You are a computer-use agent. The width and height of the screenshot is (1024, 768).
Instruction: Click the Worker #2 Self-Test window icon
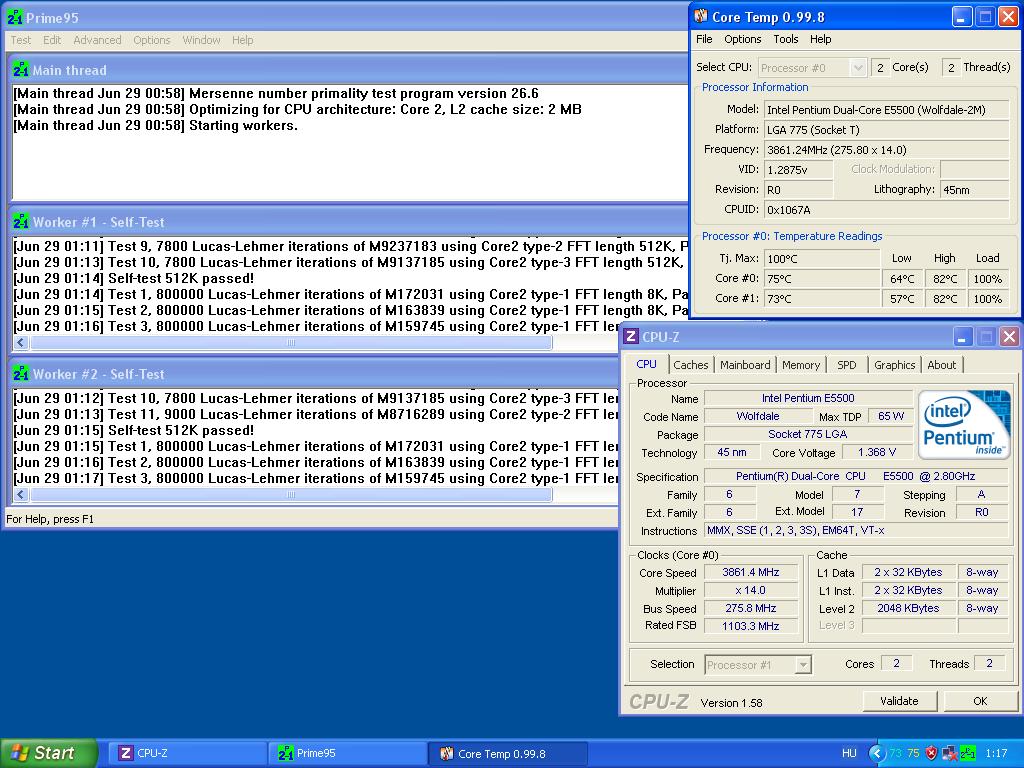tap(20, 374)
